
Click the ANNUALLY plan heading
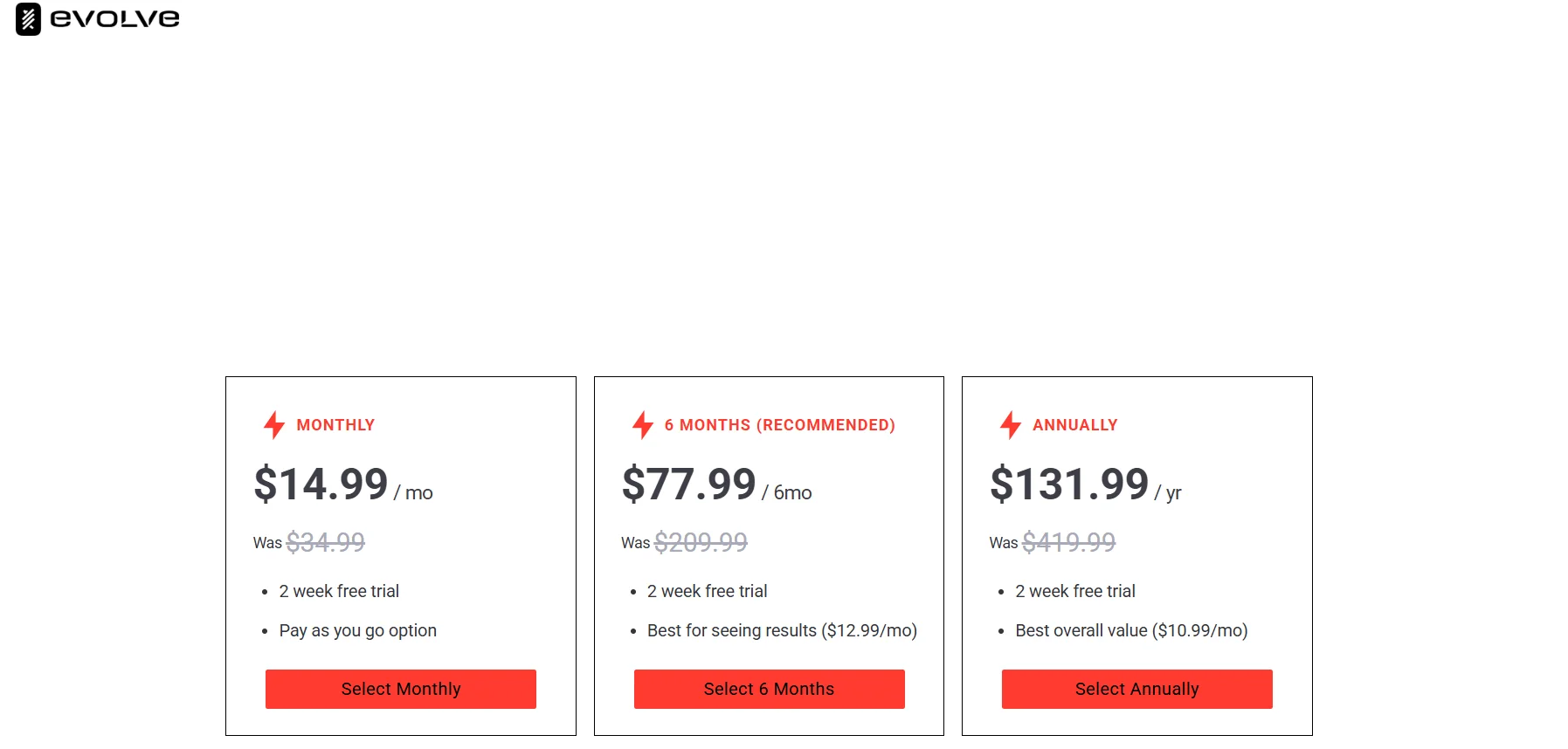click(x=1074, y=425)
